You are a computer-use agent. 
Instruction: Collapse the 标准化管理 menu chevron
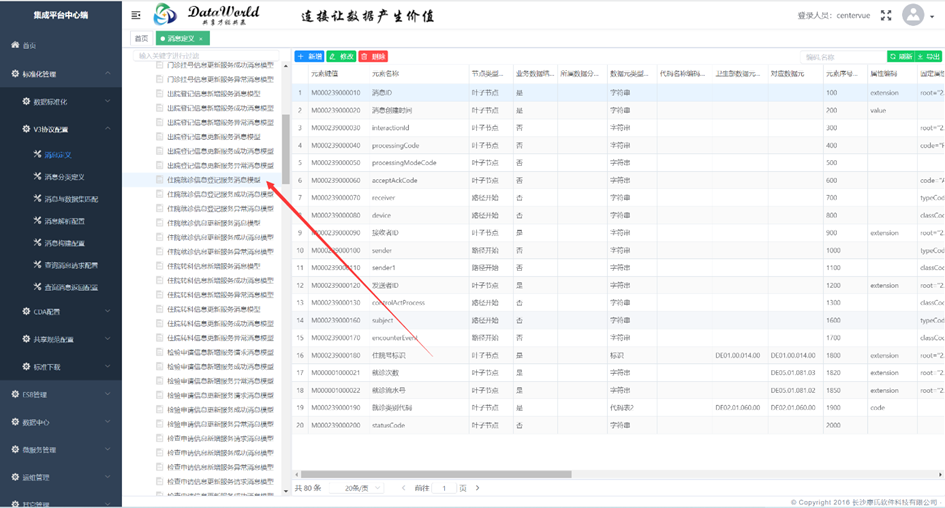(108, 74)
